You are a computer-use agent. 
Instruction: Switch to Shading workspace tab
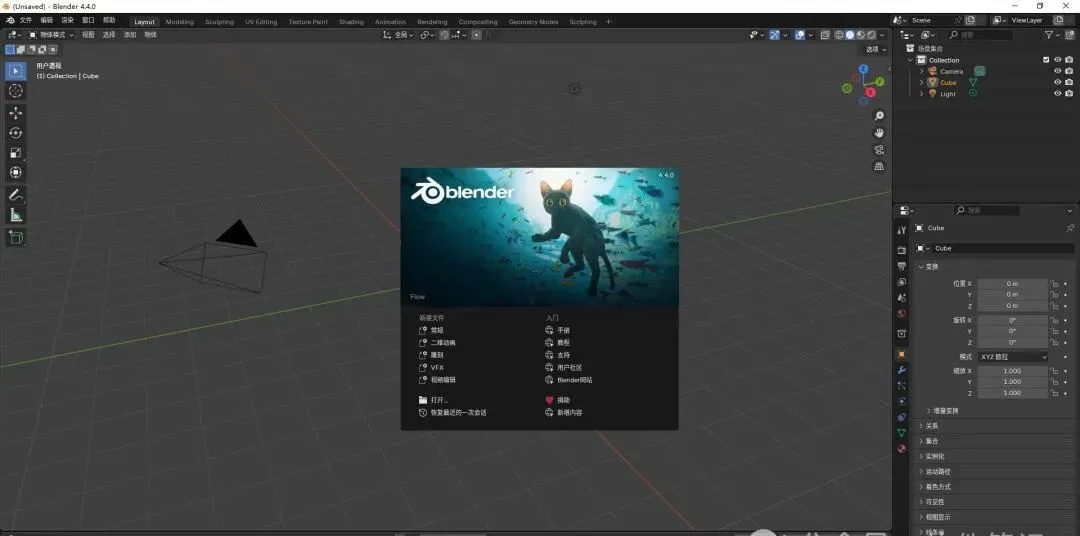(351, 22)
